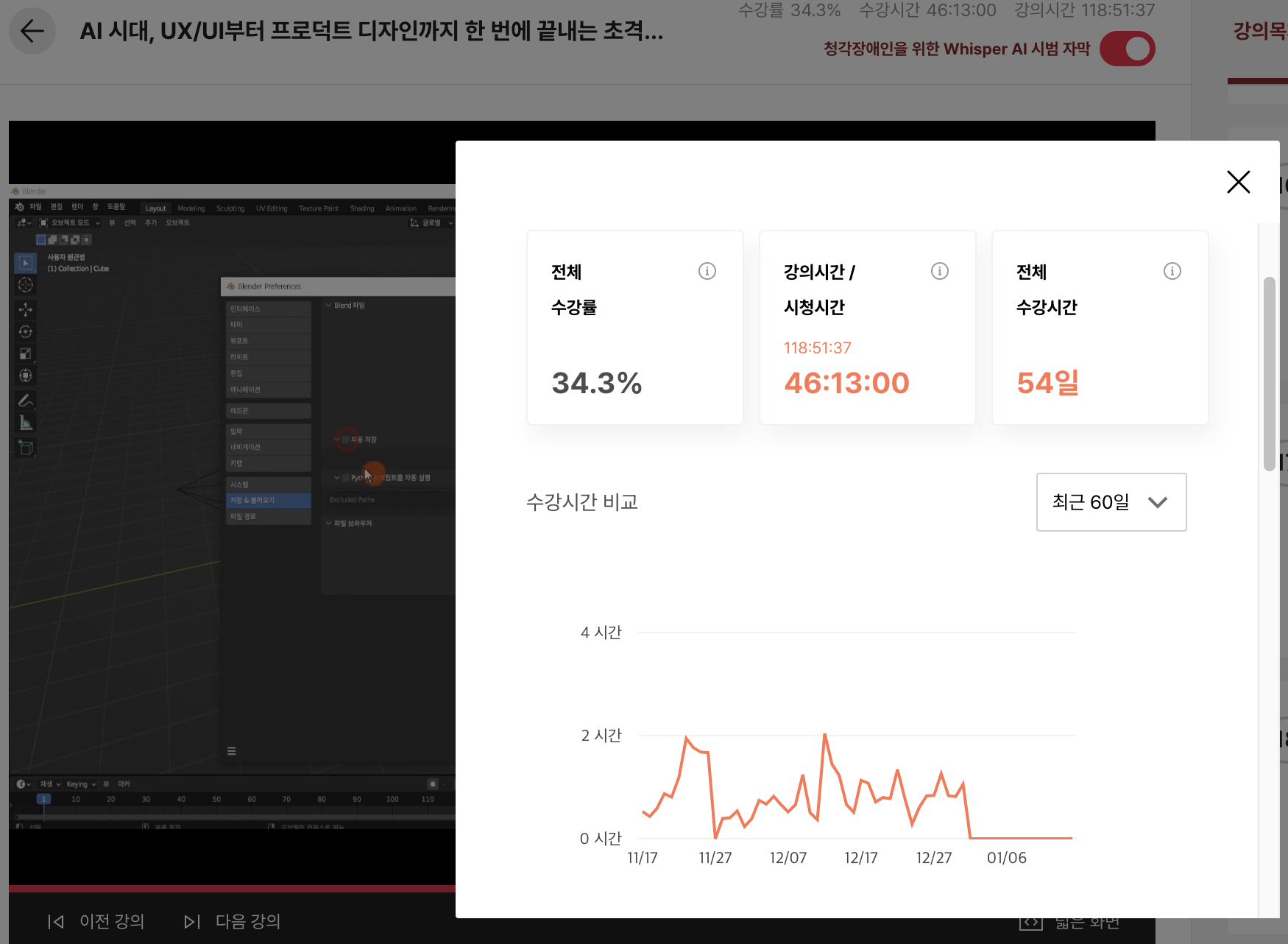The image size is (1288, 944).
Task: Click Blender scale tool icon
Action: tap(25, 353)
